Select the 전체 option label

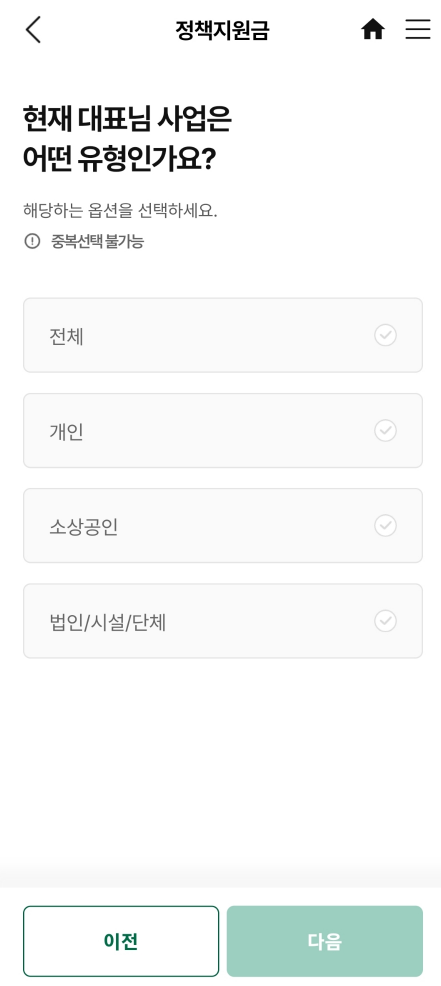[x=67, y=336]
